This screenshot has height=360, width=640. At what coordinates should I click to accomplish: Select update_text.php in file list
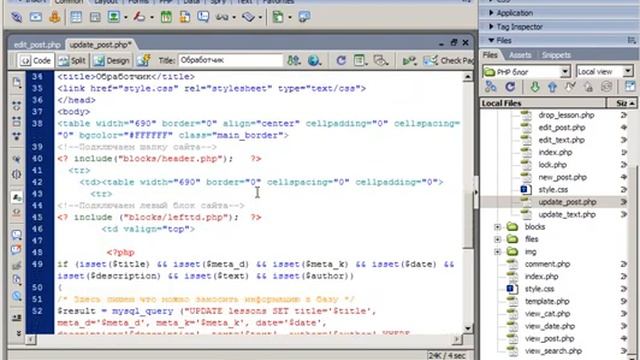567,215
